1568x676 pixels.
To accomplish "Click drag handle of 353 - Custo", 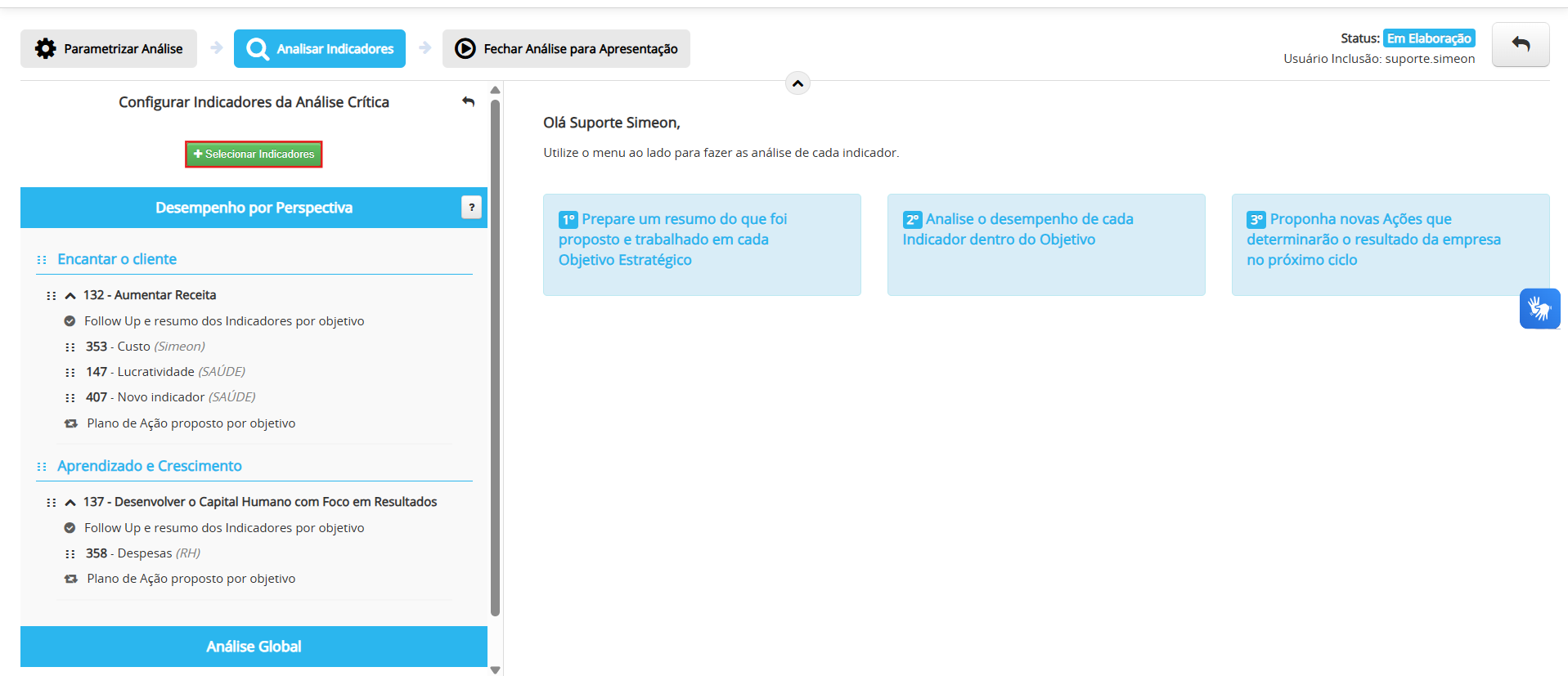I will pyautogui.click(x=70, y=347).
